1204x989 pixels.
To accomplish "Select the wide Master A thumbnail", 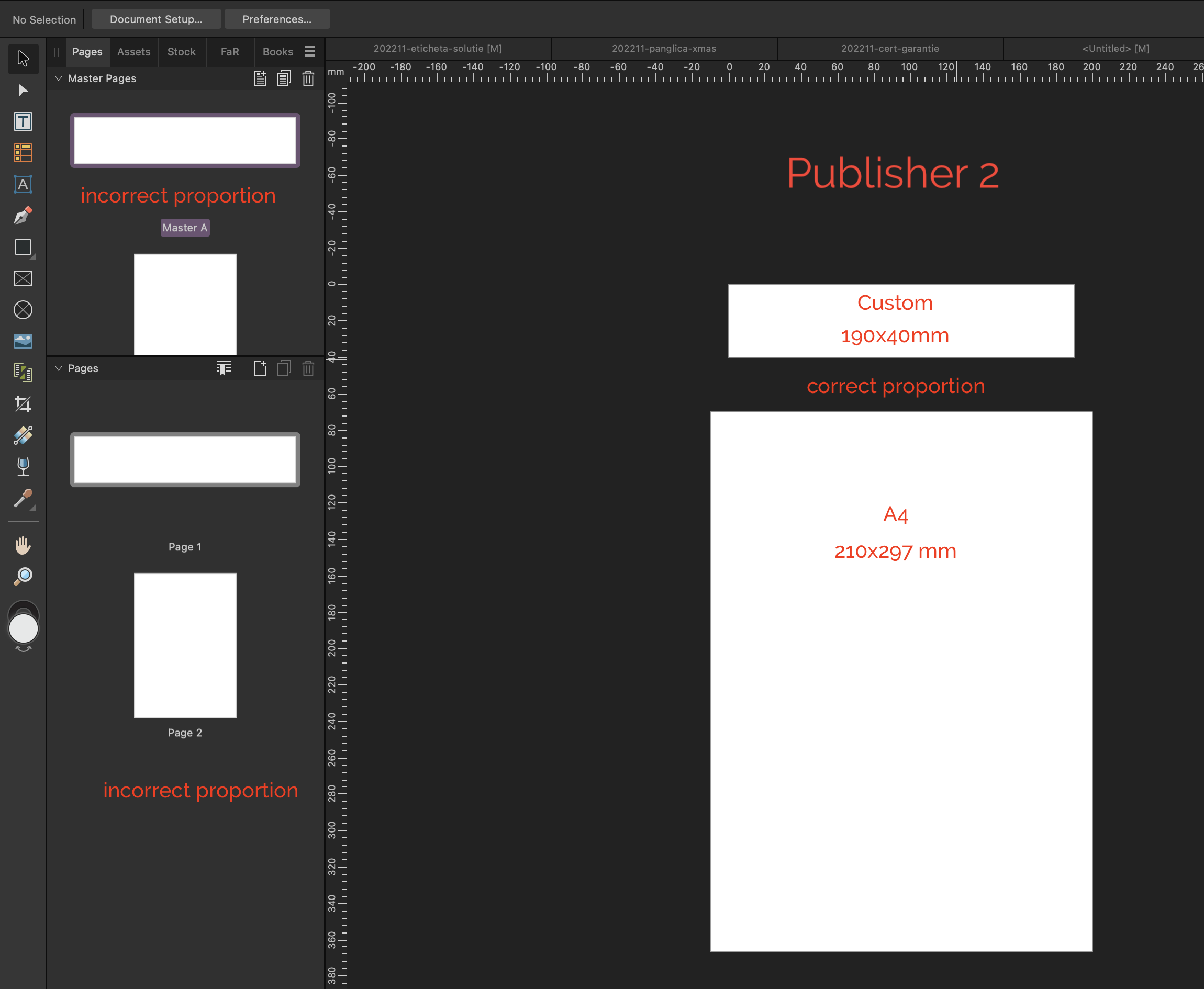I will pos(185,141).
